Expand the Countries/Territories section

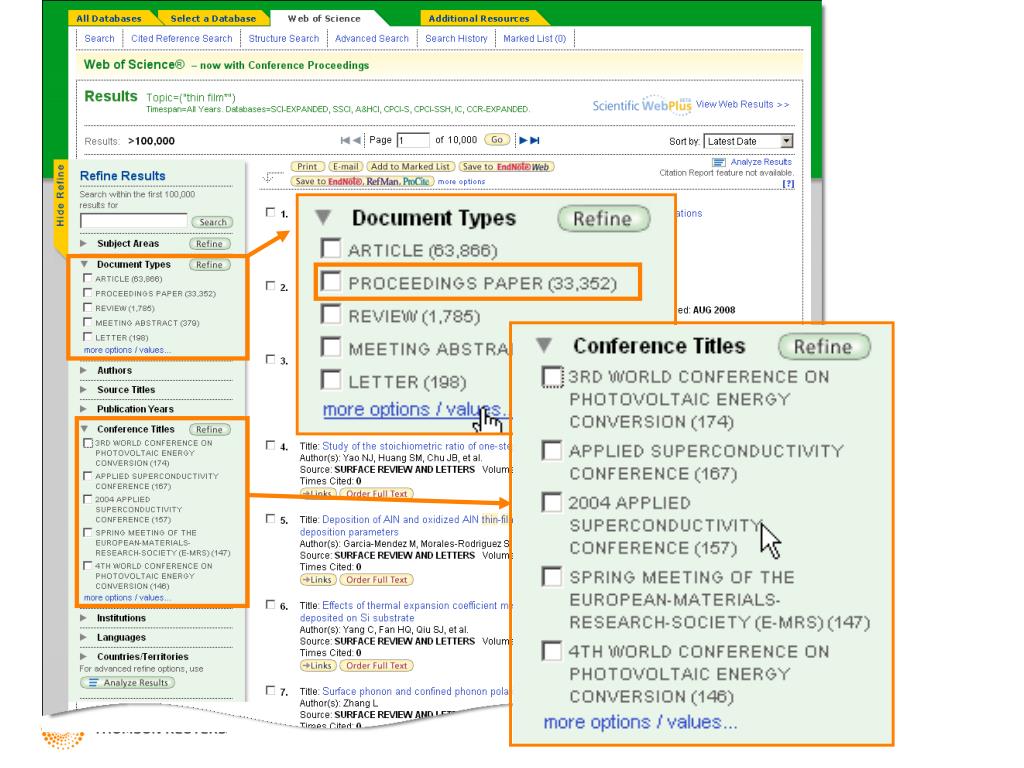tap(84, 656)
